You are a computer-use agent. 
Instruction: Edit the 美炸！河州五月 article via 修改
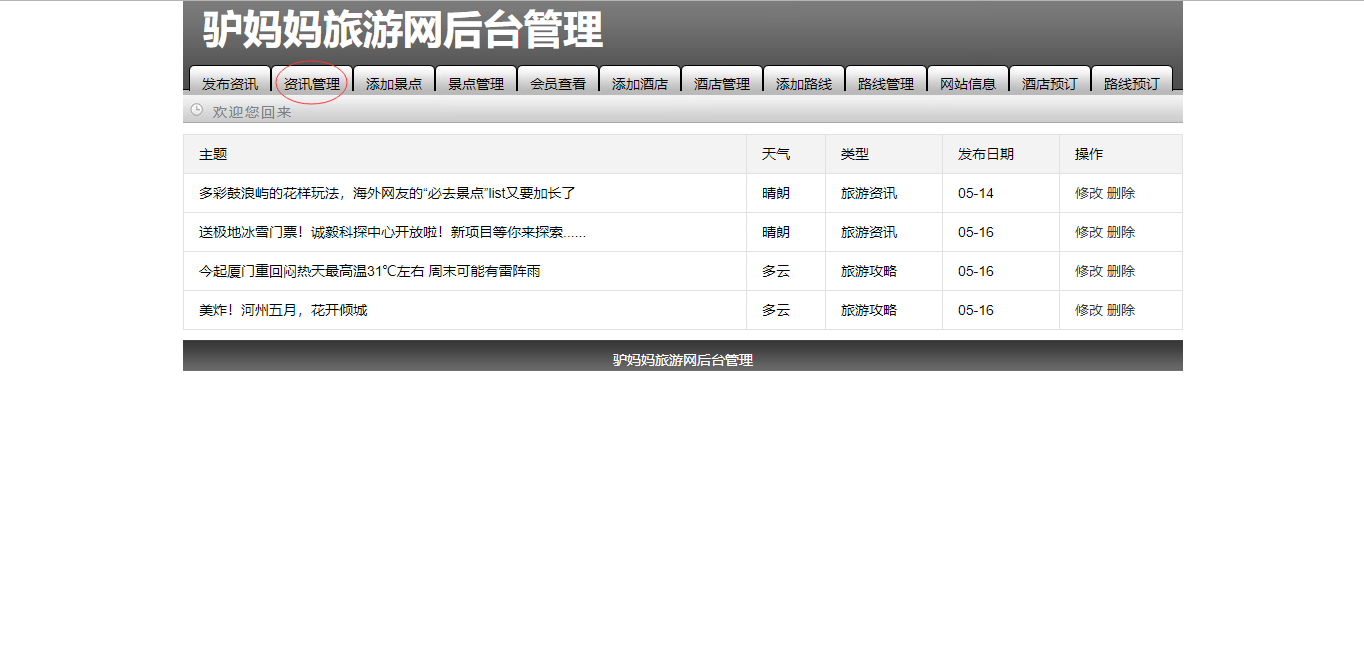[x=1089, y=310]
